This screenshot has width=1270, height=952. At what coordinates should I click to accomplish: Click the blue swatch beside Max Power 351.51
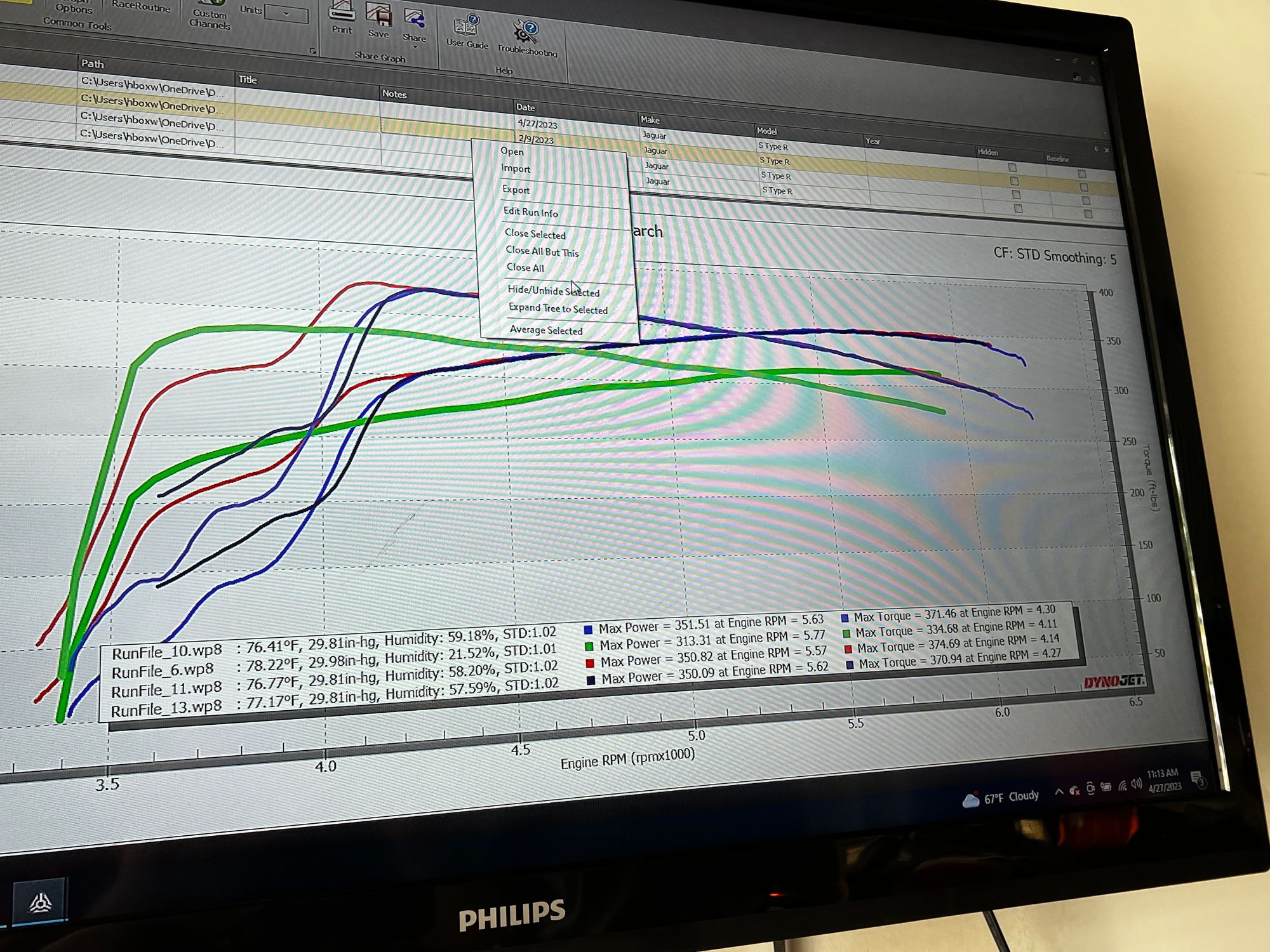click(x=588, y=630)
